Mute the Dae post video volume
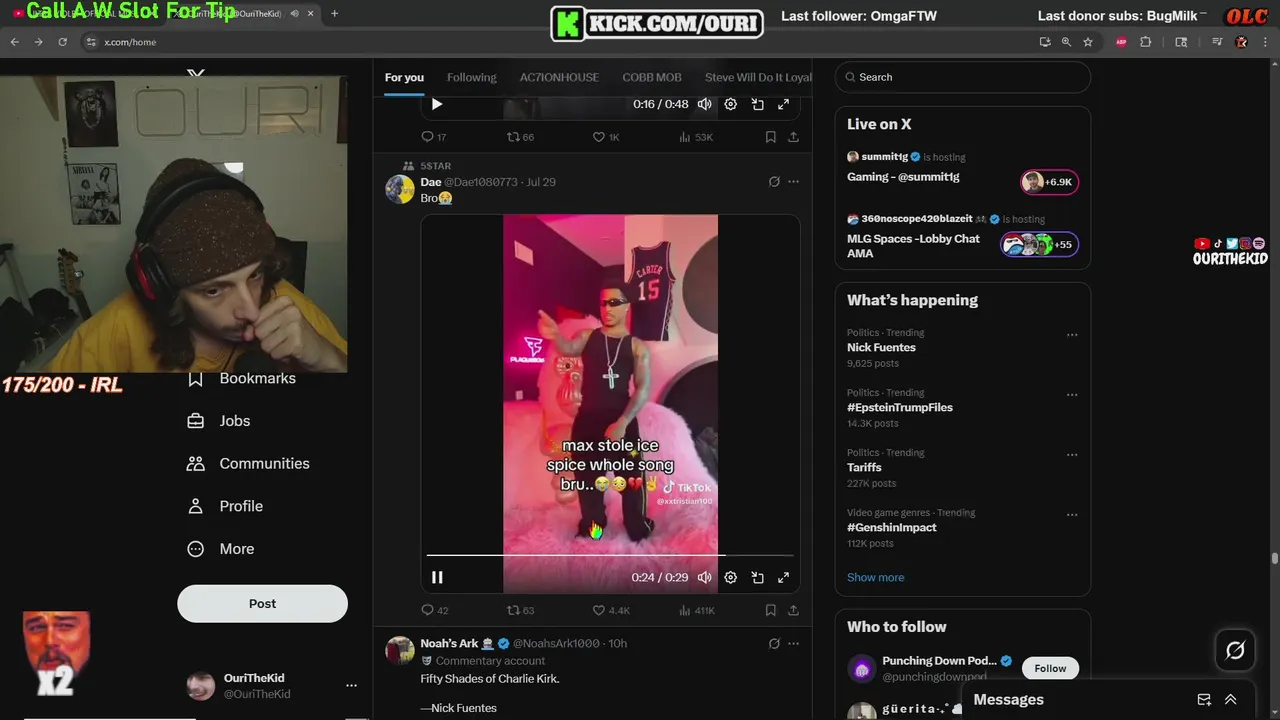1280x720 pixels. tap(705, 577)
